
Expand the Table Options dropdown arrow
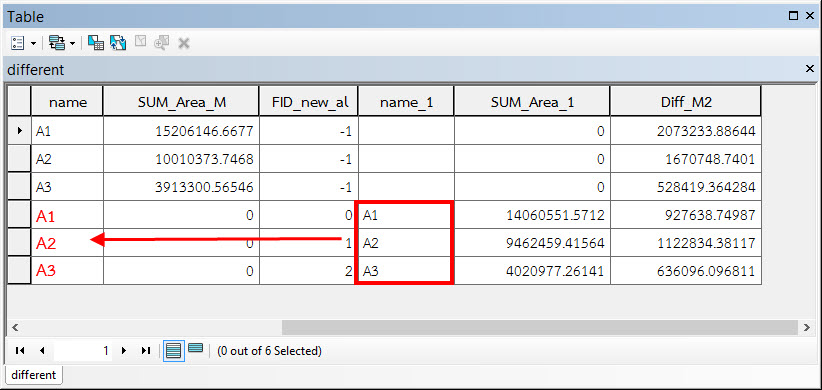34,44
